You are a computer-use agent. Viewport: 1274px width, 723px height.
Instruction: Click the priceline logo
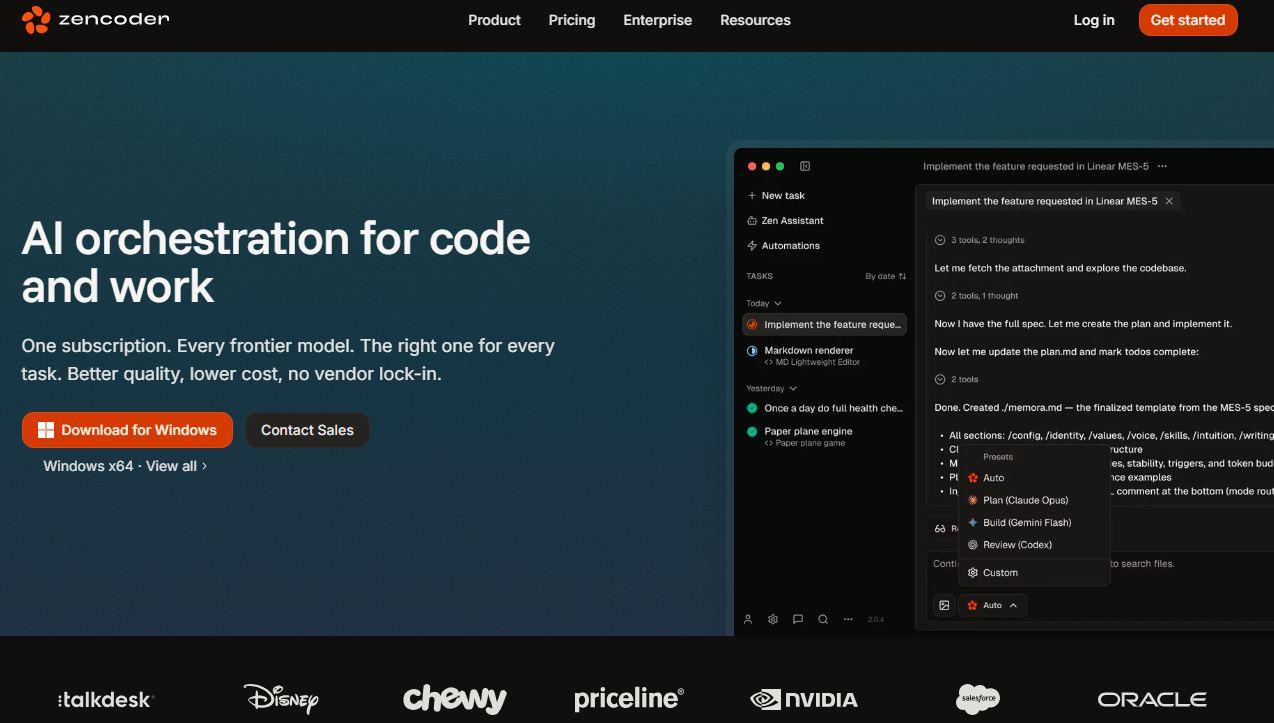click(629, 699)
